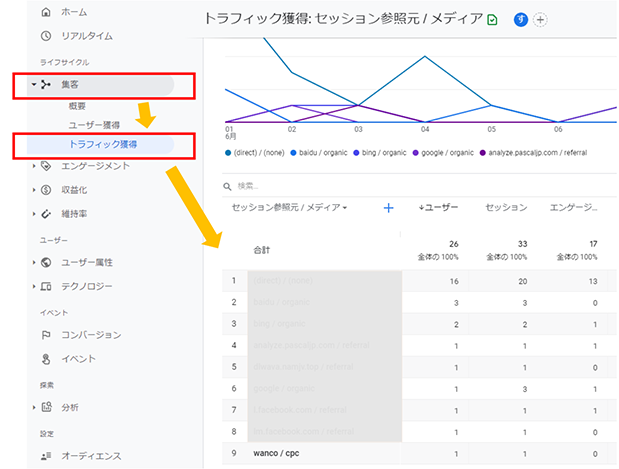Click the (direct) / (none) legend dot
Screen dimensions: 619x469
229,153
